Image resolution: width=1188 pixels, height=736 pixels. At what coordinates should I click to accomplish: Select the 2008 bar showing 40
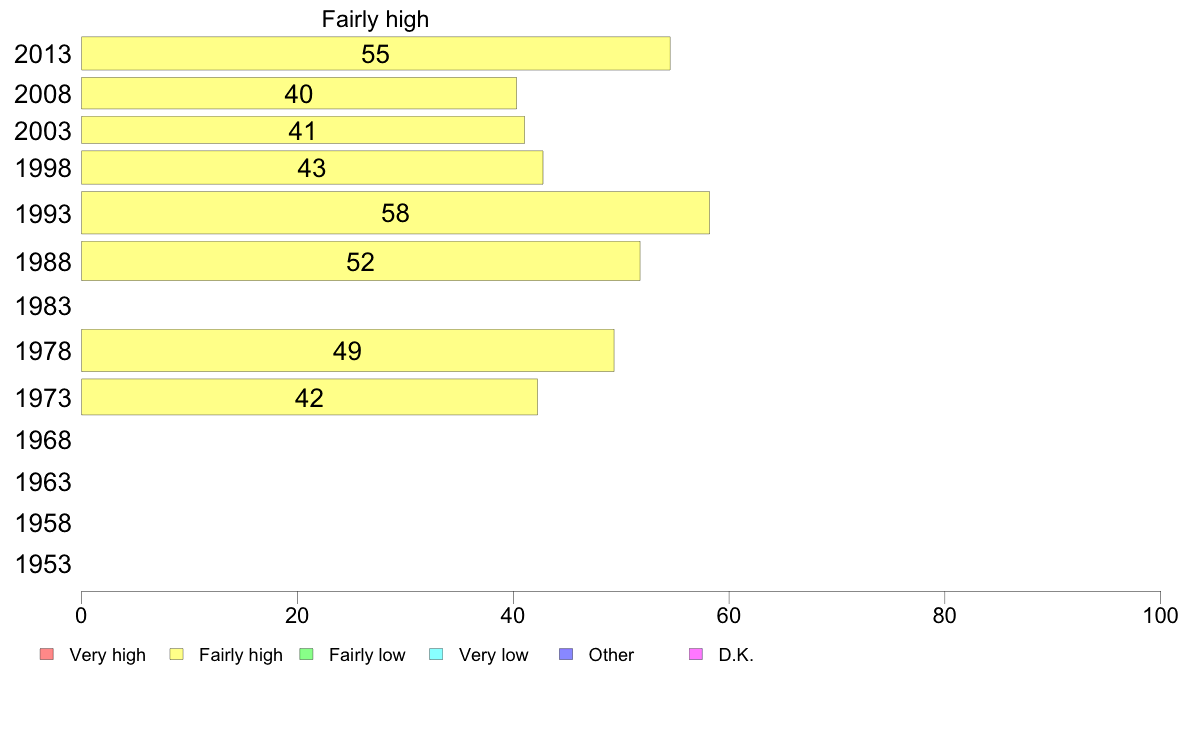[x=299, y=93]
